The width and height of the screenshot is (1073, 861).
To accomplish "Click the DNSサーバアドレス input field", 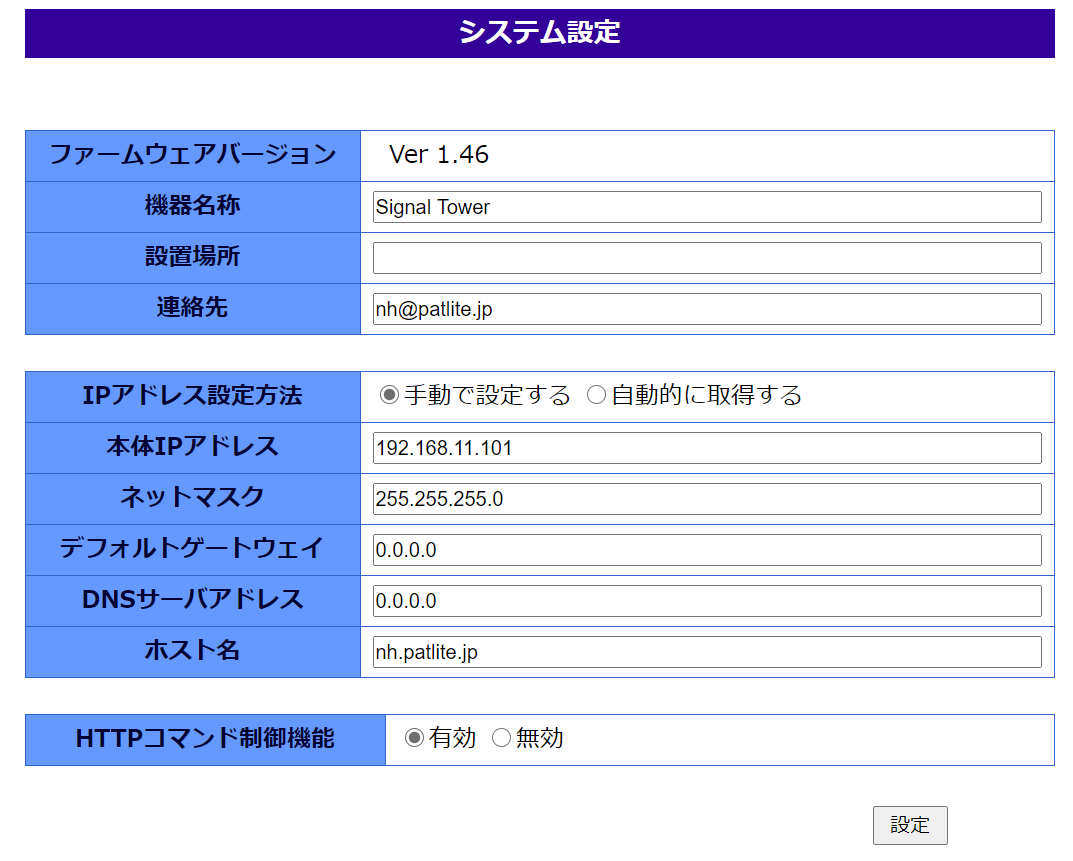I will point(707,601).
